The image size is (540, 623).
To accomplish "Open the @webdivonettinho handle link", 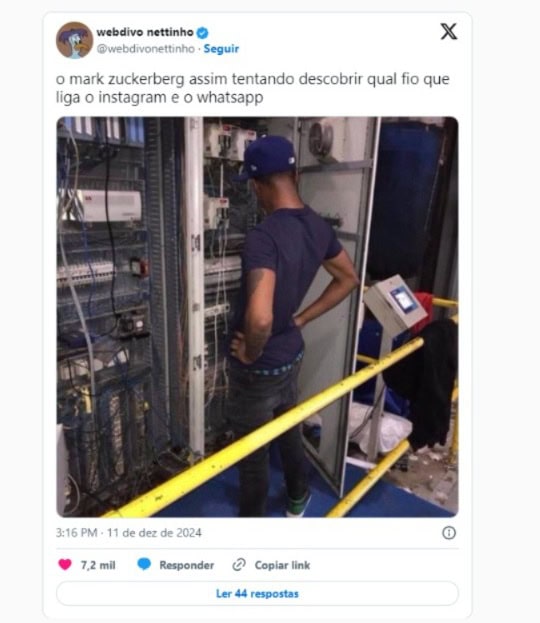I will (x=145, y=49).
